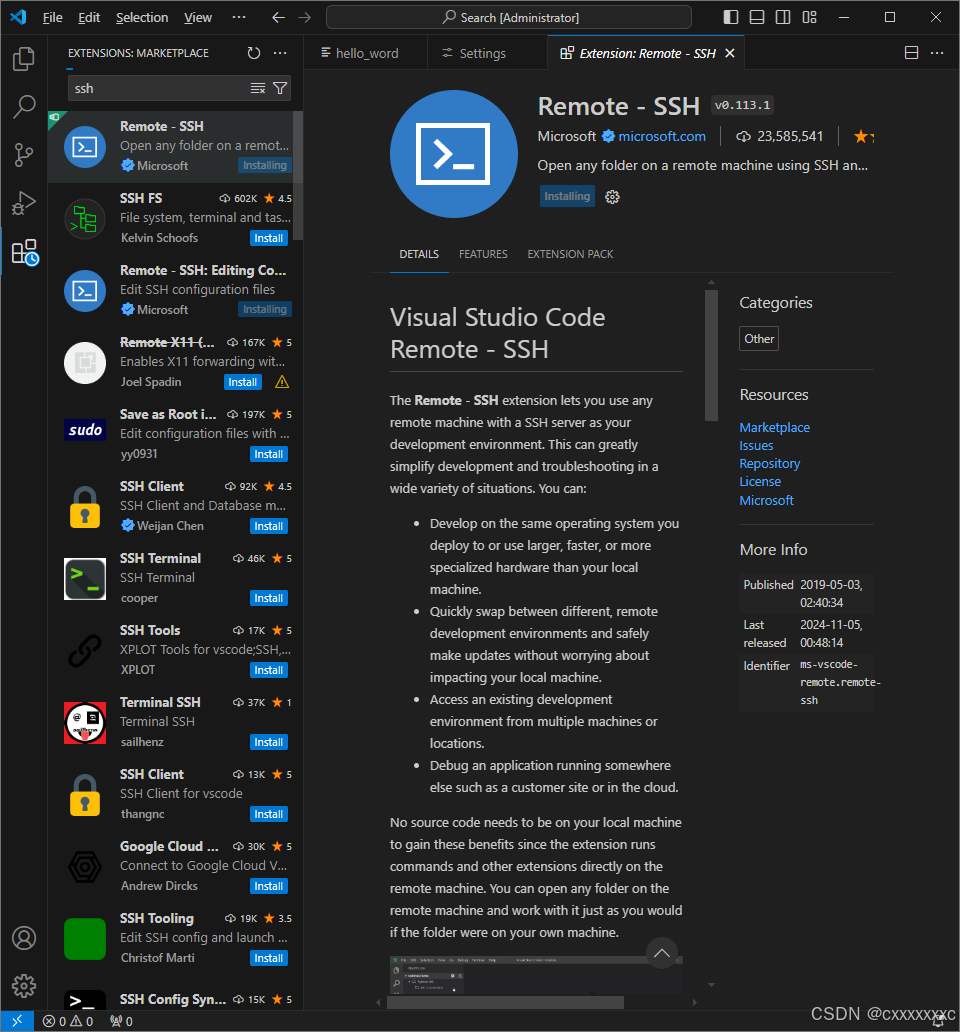Viewport: 960px width, 1032px height.
Task: Click the details horizontal scrollbar
Action: 505,1002
